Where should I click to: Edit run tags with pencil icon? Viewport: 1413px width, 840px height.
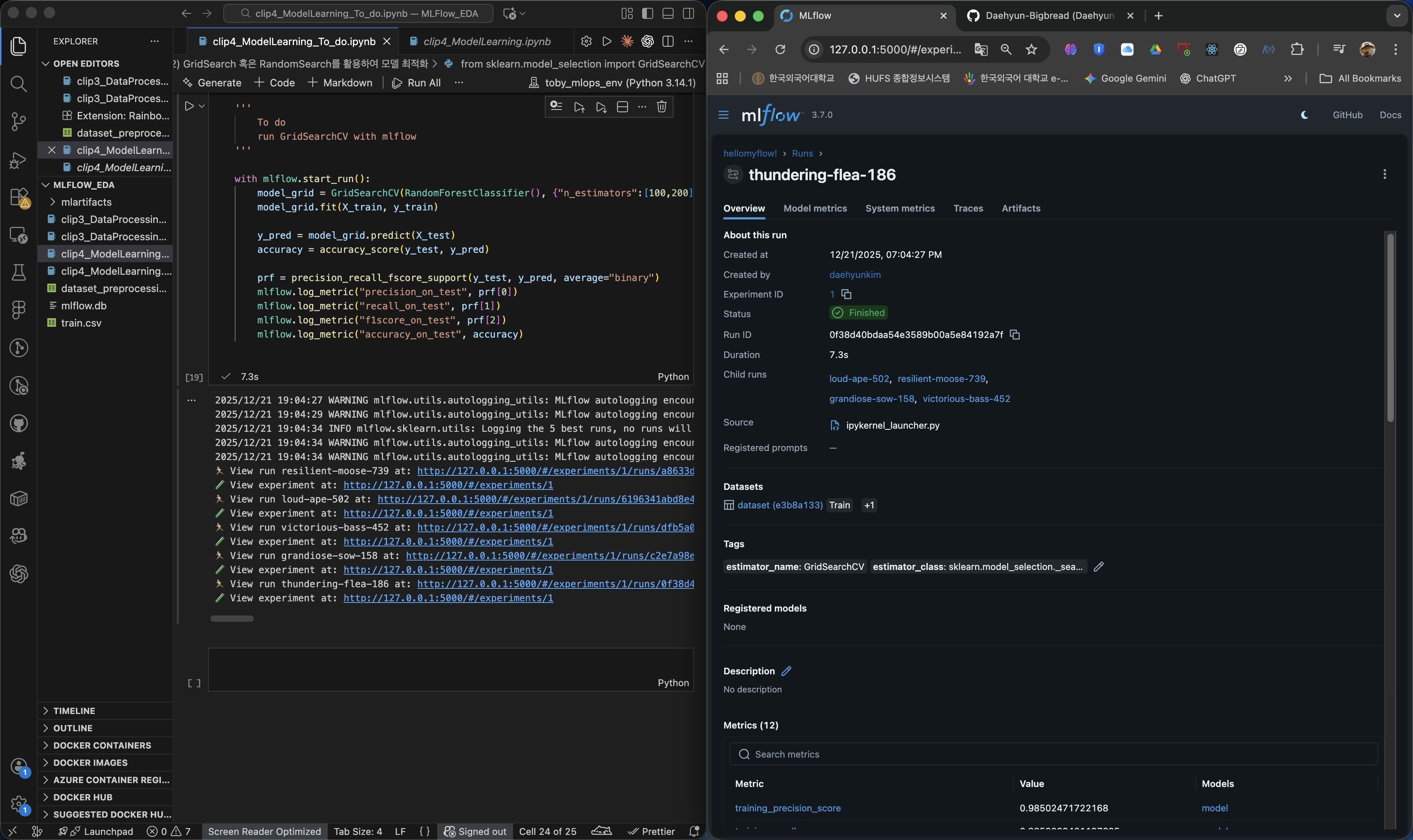1098,566
